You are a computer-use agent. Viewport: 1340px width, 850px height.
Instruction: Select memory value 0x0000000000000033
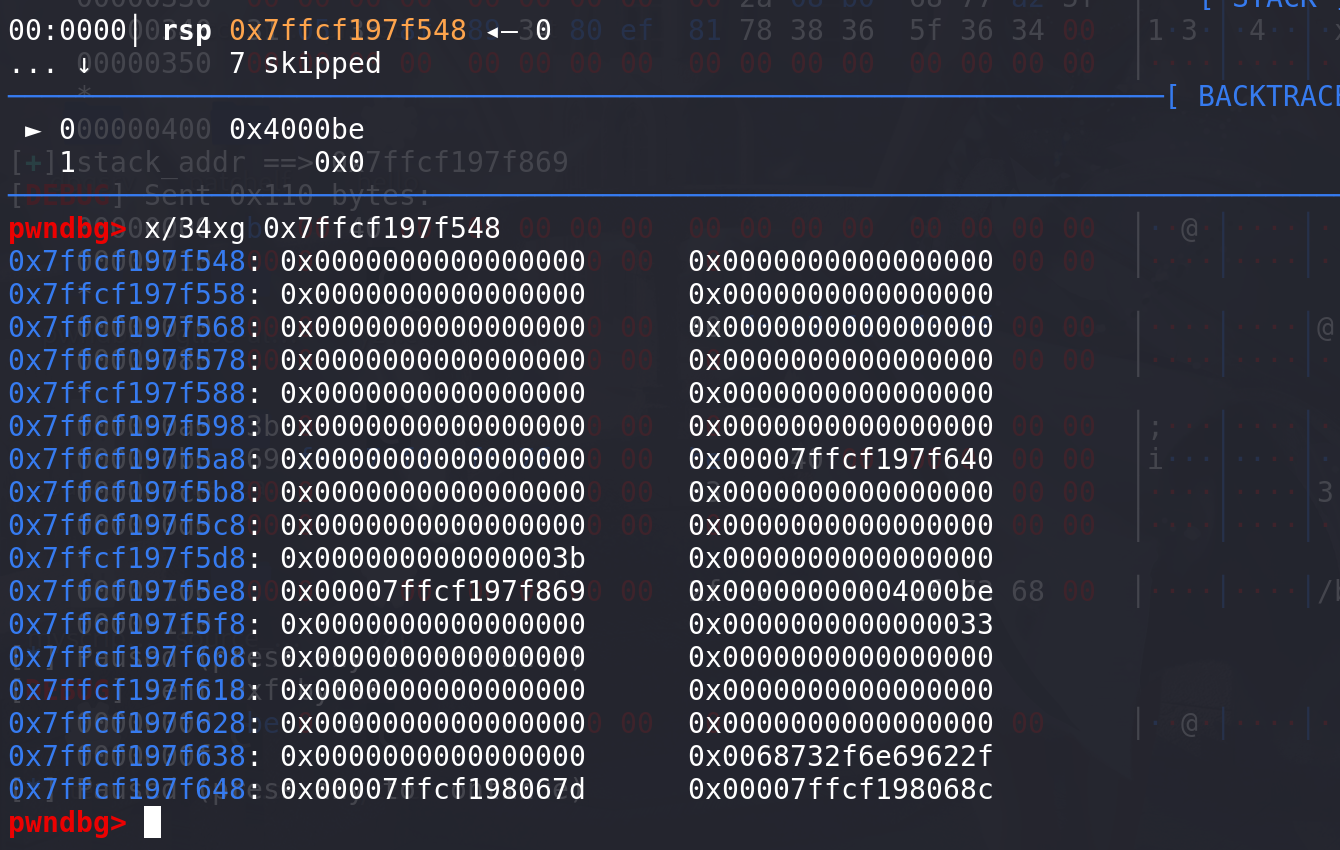[841, 625]
